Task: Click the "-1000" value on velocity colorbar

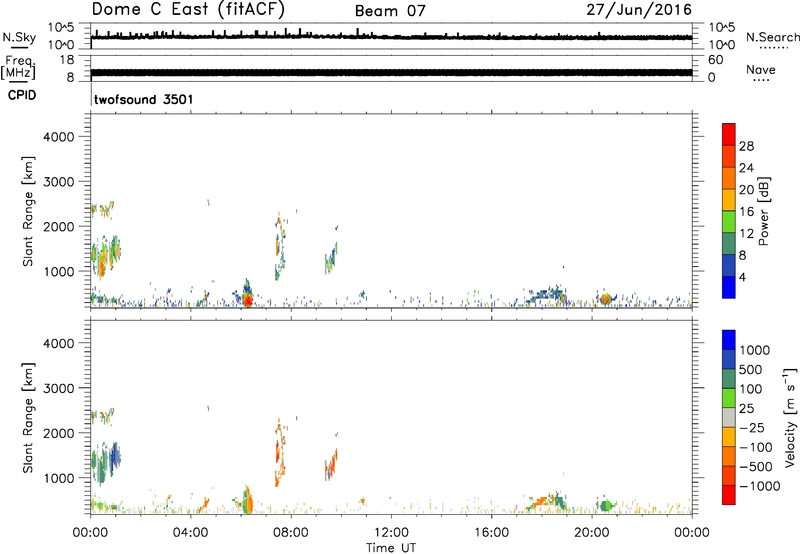Action: coord(760,486)
